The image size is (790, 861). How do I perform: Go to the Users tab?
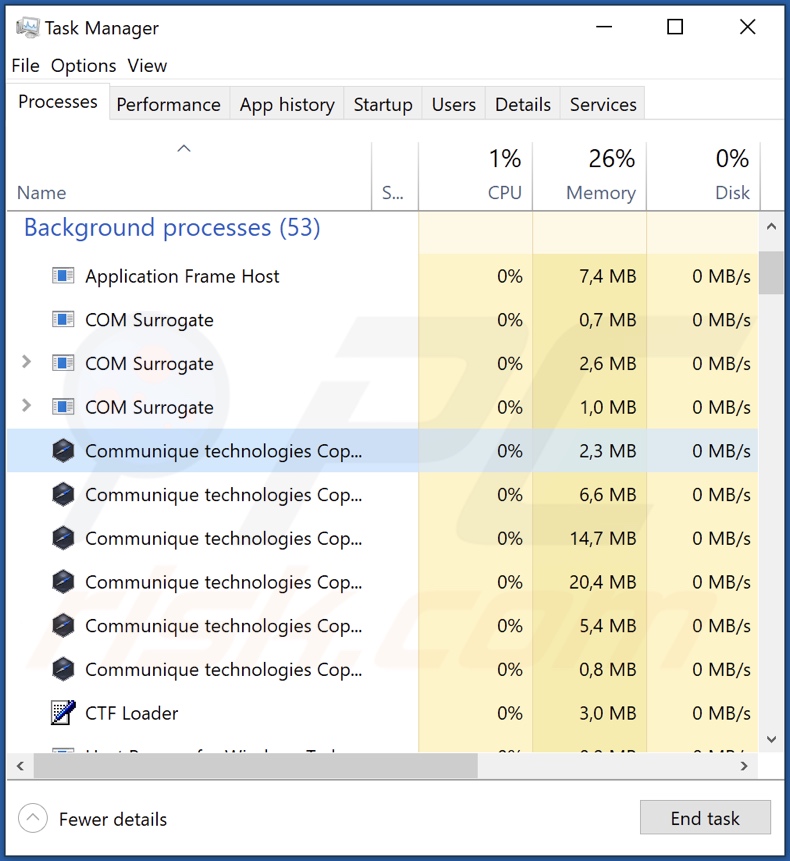pos(453,104)
